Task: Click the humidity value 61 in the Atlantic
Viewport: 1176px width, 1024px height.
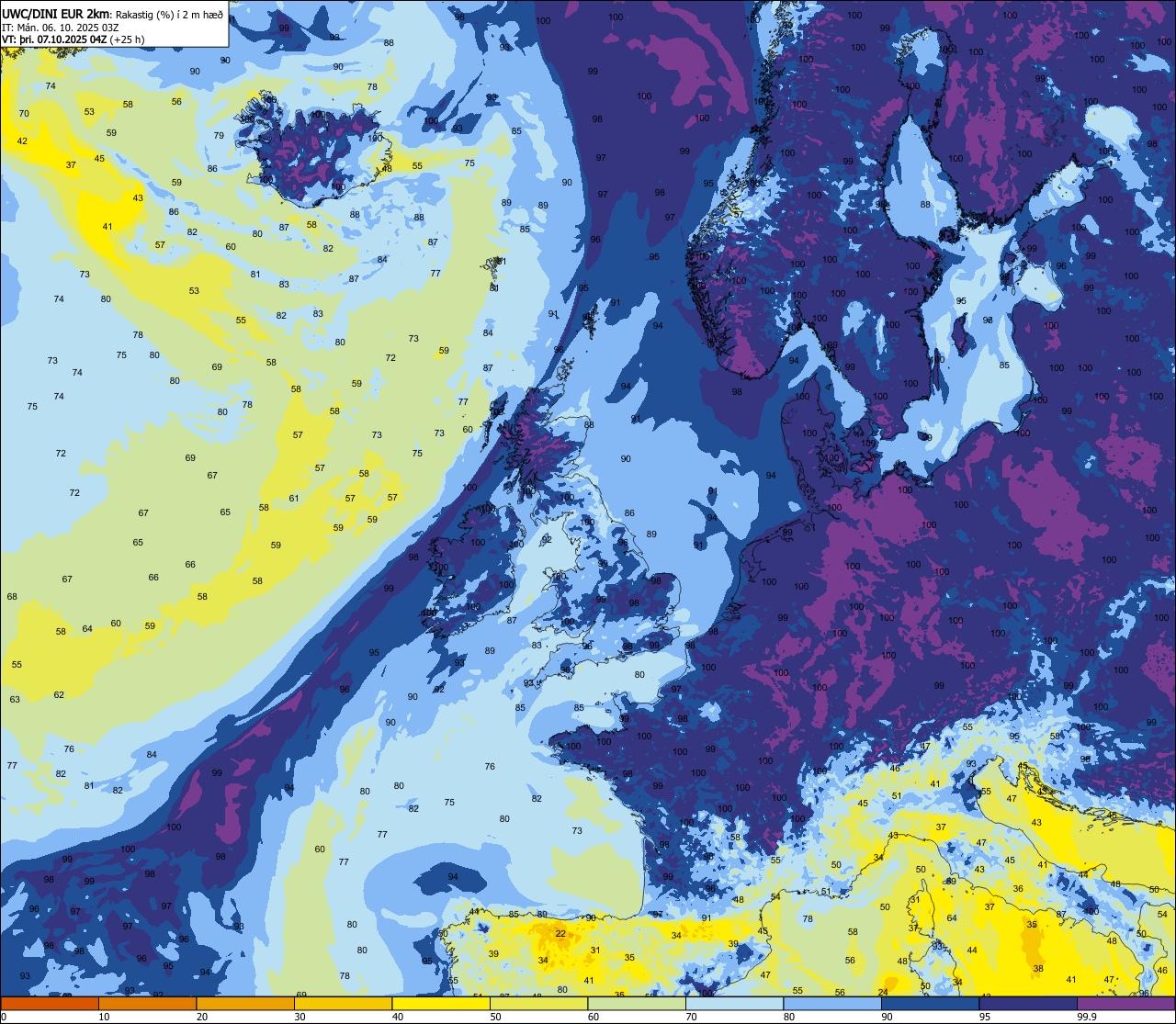Action: [x=294, y=498]
